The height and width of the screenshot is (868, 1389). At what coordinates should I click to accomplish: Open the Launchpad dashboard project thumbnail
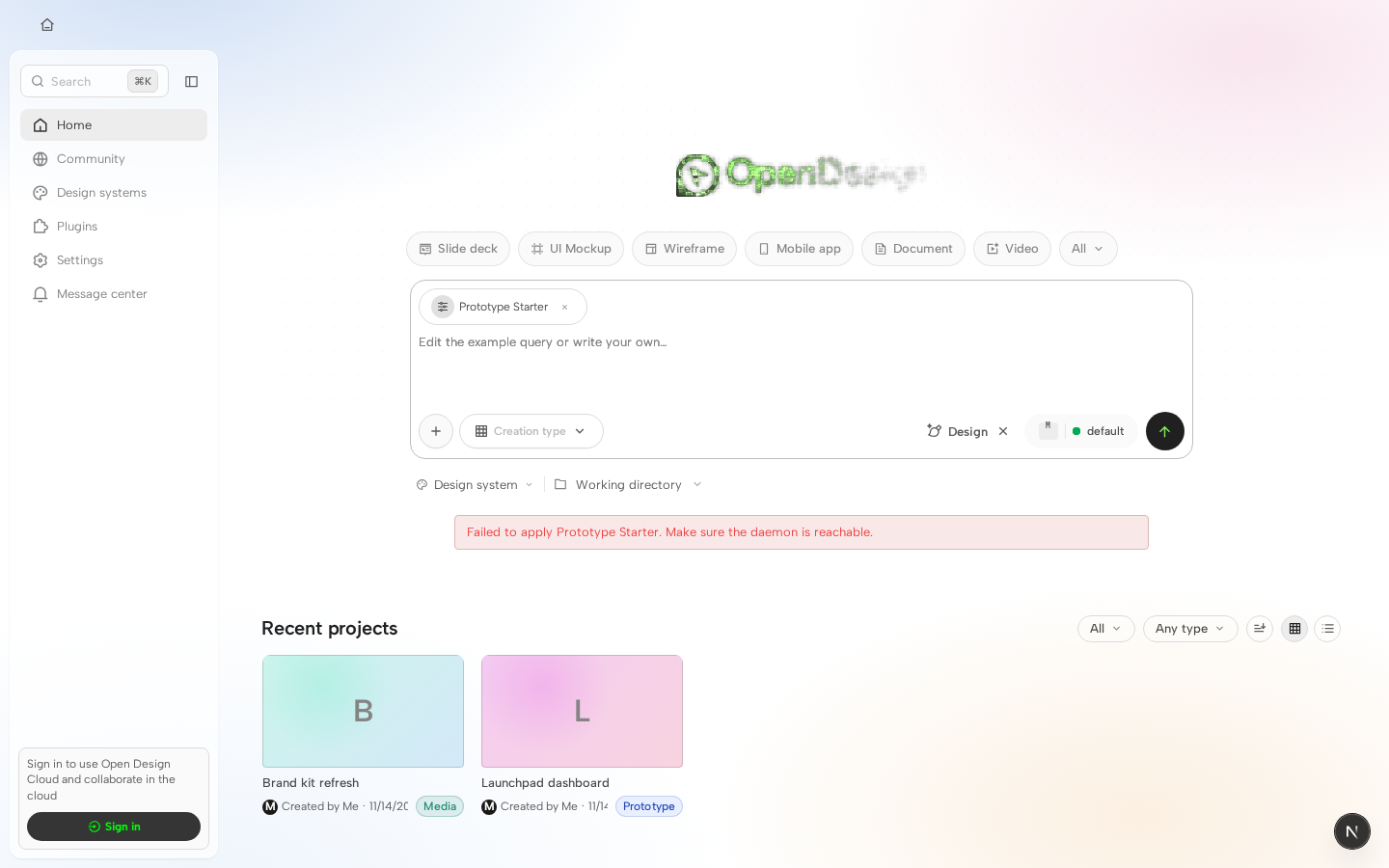[x=582, y=712]
